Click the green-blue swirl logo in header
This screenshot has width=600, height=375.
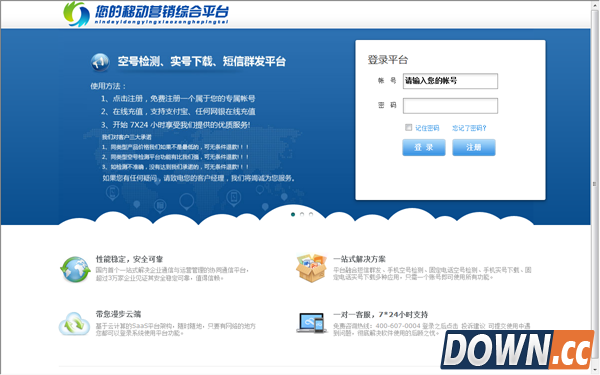[x=77, y=14]
